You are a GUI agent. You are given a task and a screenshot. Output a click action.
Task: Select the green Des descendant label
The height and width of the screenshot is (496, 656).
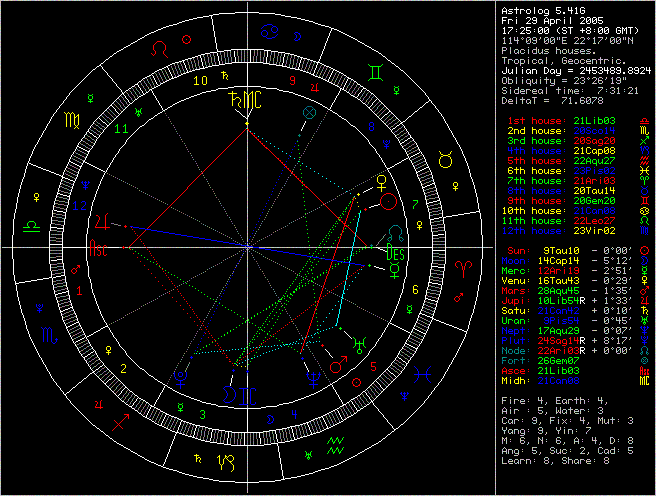click(x=396, y=252)
